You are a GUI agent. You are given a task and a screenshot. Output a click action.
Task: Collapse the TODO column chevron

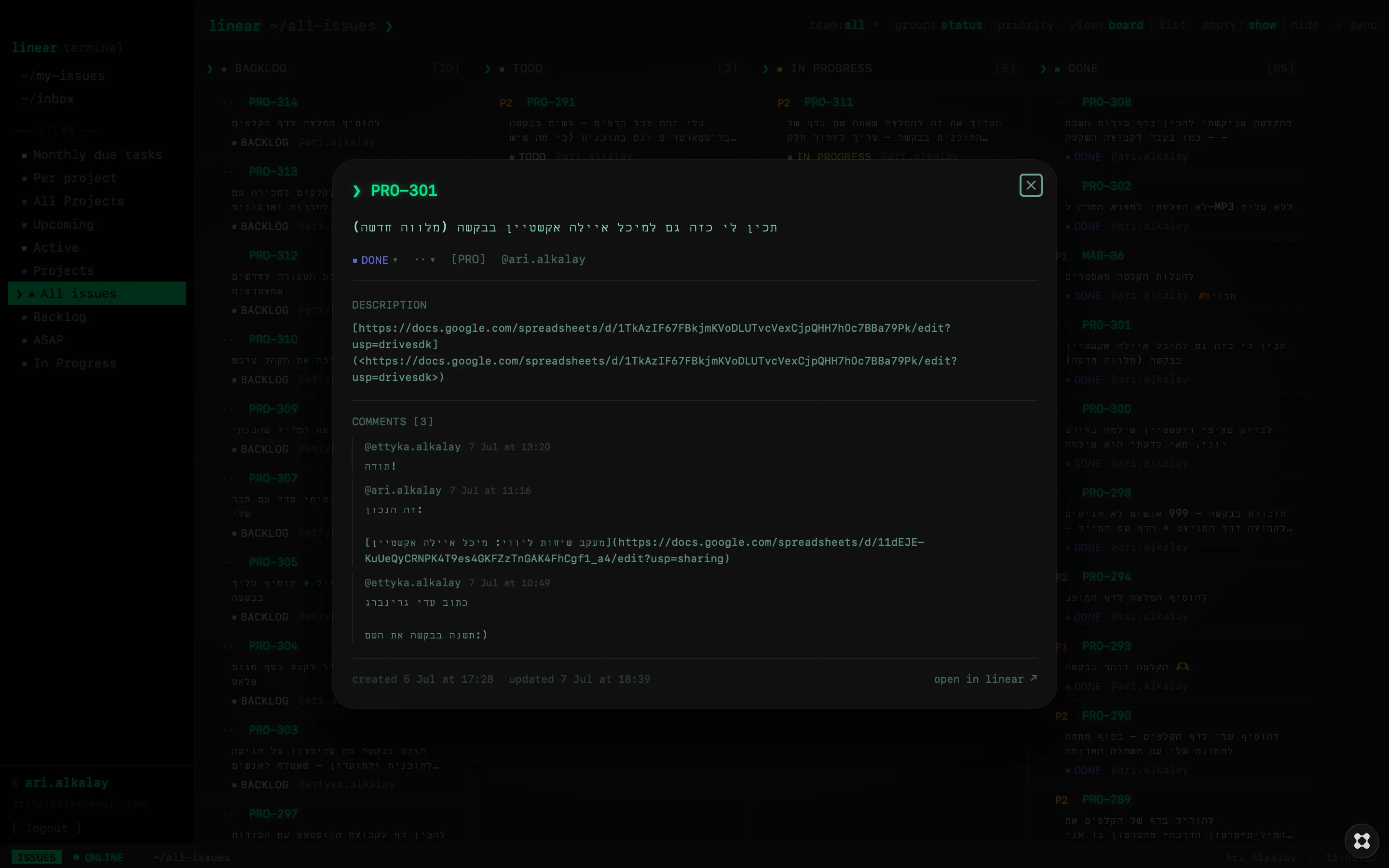tap(488, 69)
